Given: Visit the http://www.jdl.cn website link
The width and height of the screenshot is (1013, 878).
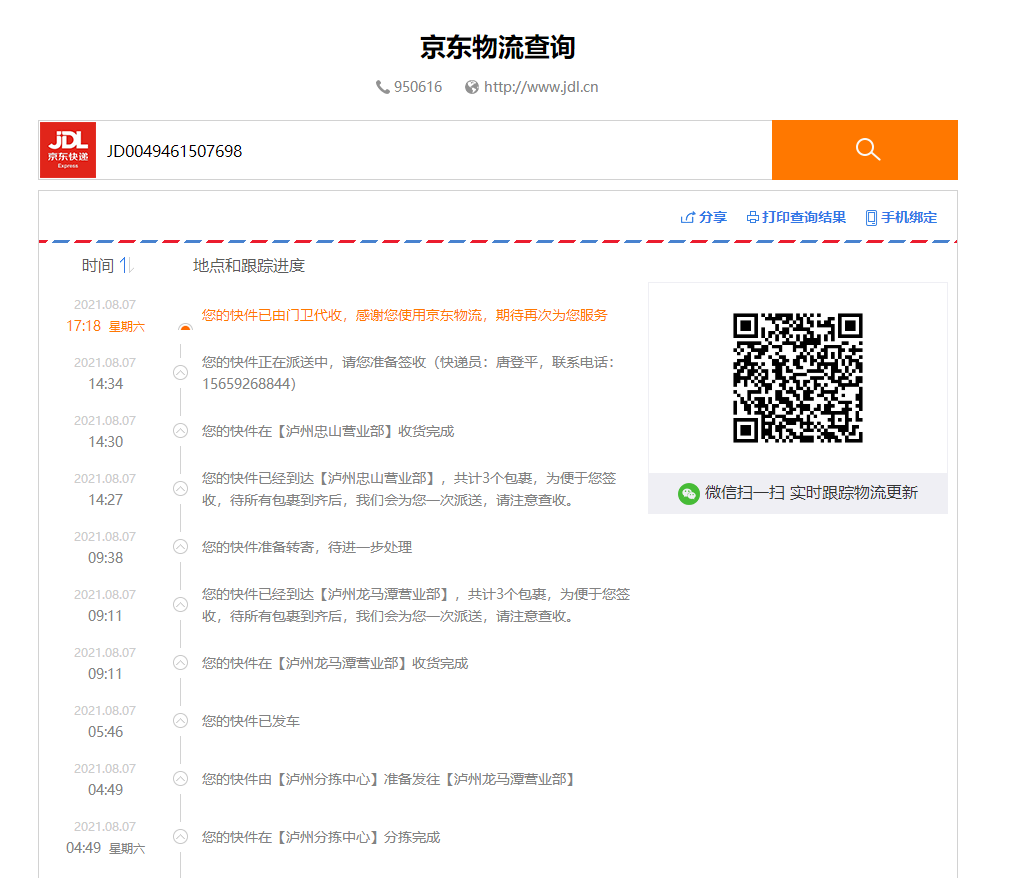Looking at the screenshot, I should point(541,87).
